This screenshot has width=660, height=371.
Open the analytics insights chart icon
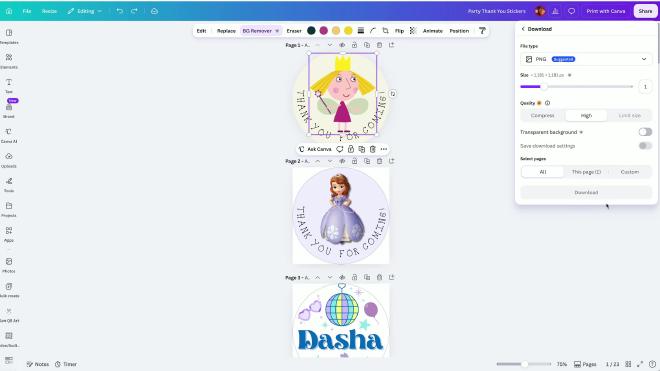556,11
